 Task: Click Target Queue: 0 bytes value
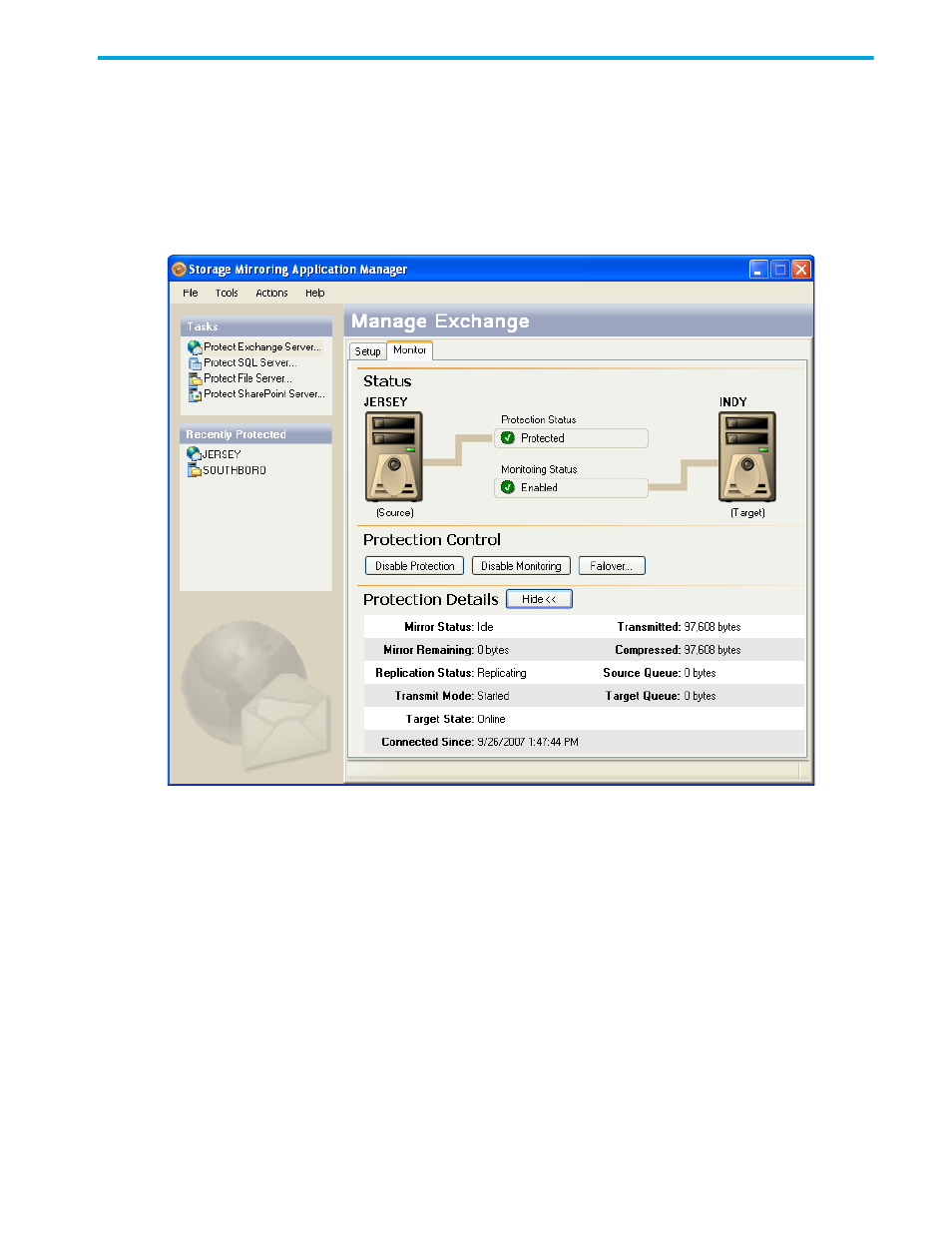(x=701, y=696)
